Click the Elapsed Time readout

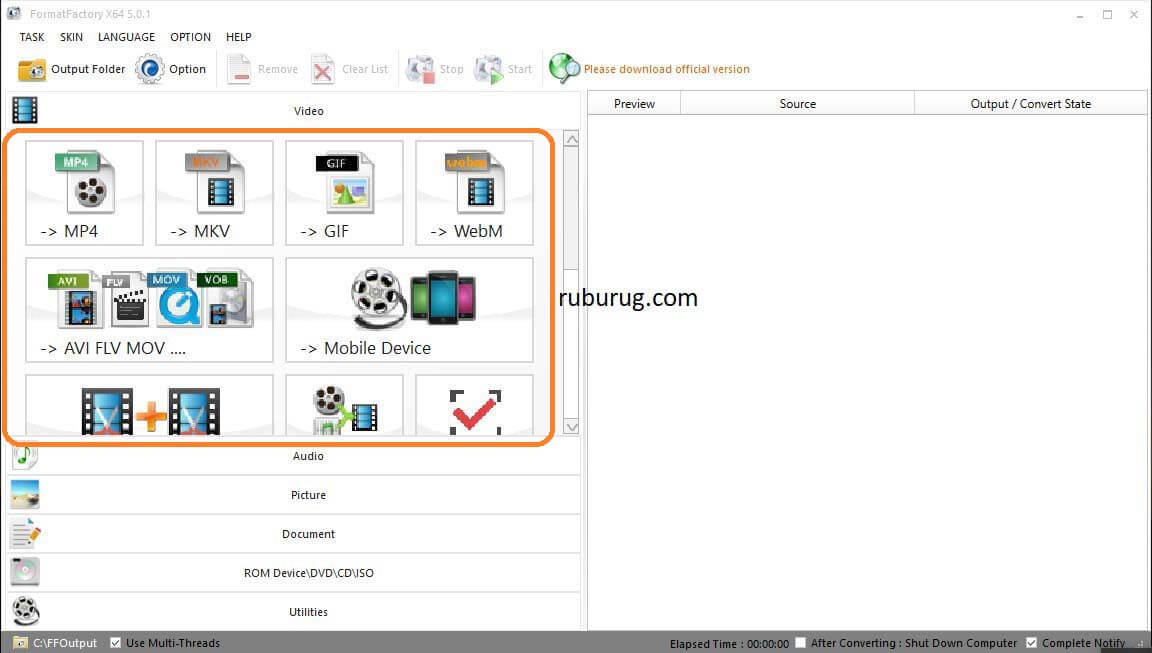click(x=729, y=643)
